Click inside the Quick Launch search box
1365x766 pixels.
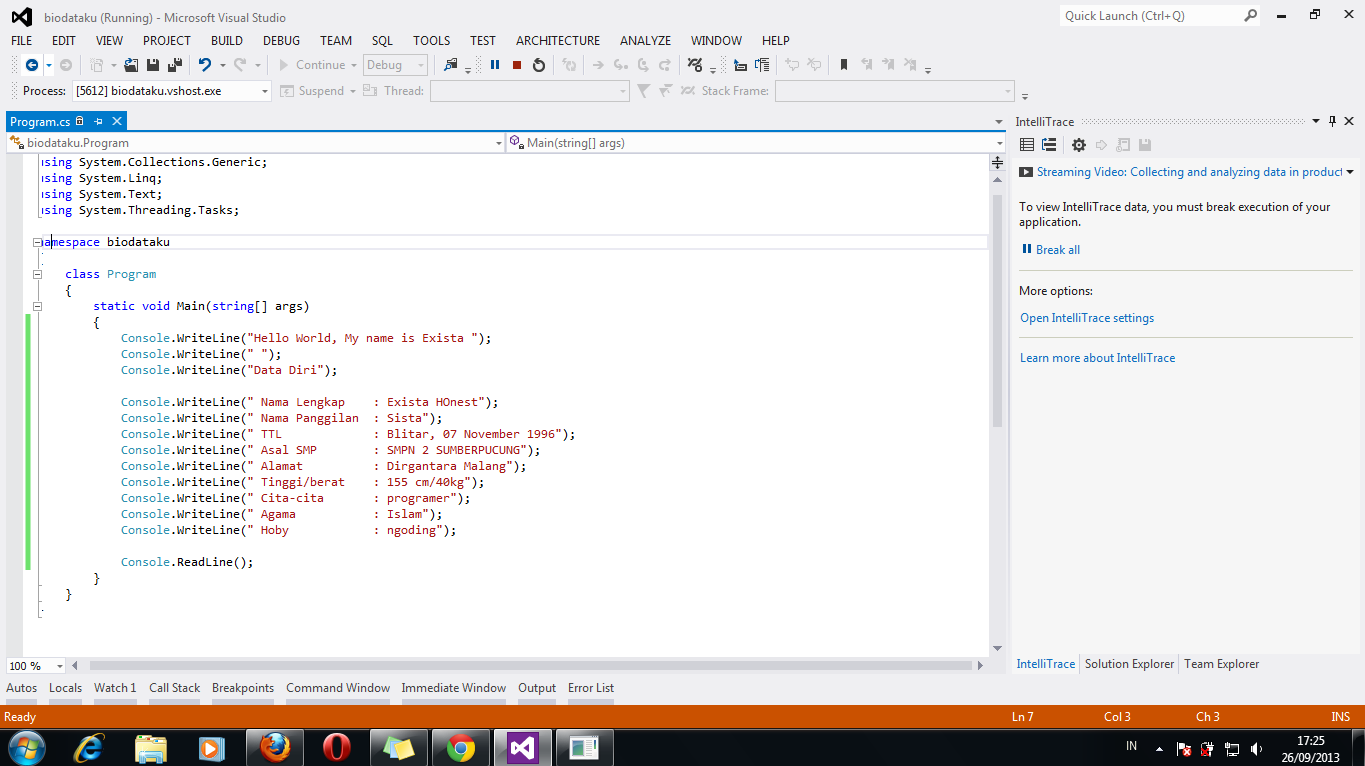click(1150, 16)
